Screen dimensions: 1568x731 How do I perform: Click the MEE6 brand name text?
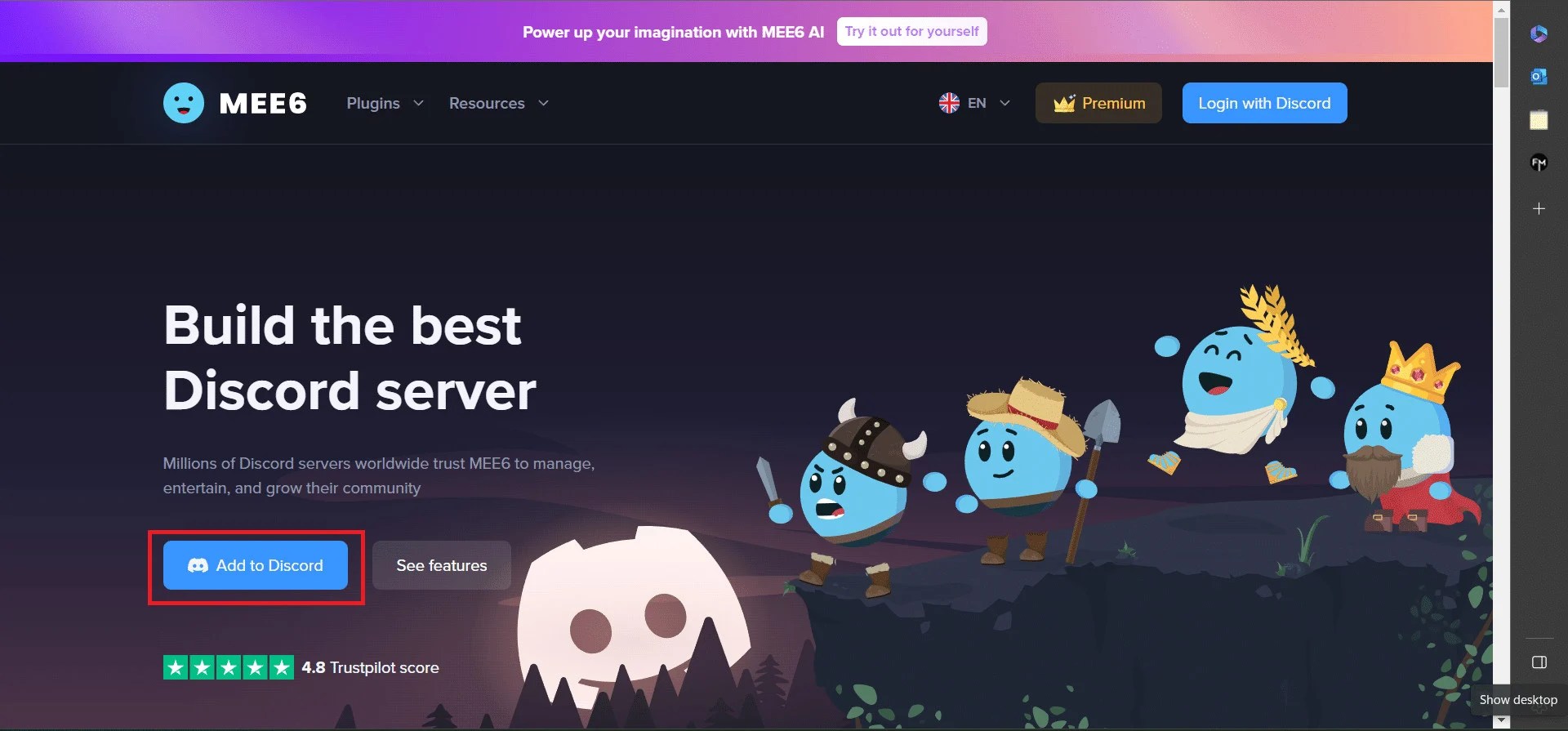pyautogui.click(x=263, y=104)
